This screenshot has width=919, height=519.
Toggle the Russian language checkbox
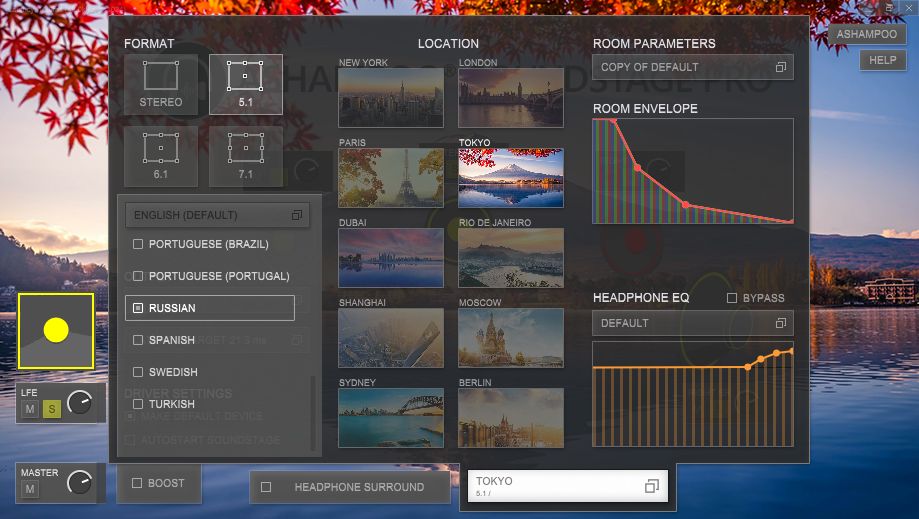click(138, 308)
